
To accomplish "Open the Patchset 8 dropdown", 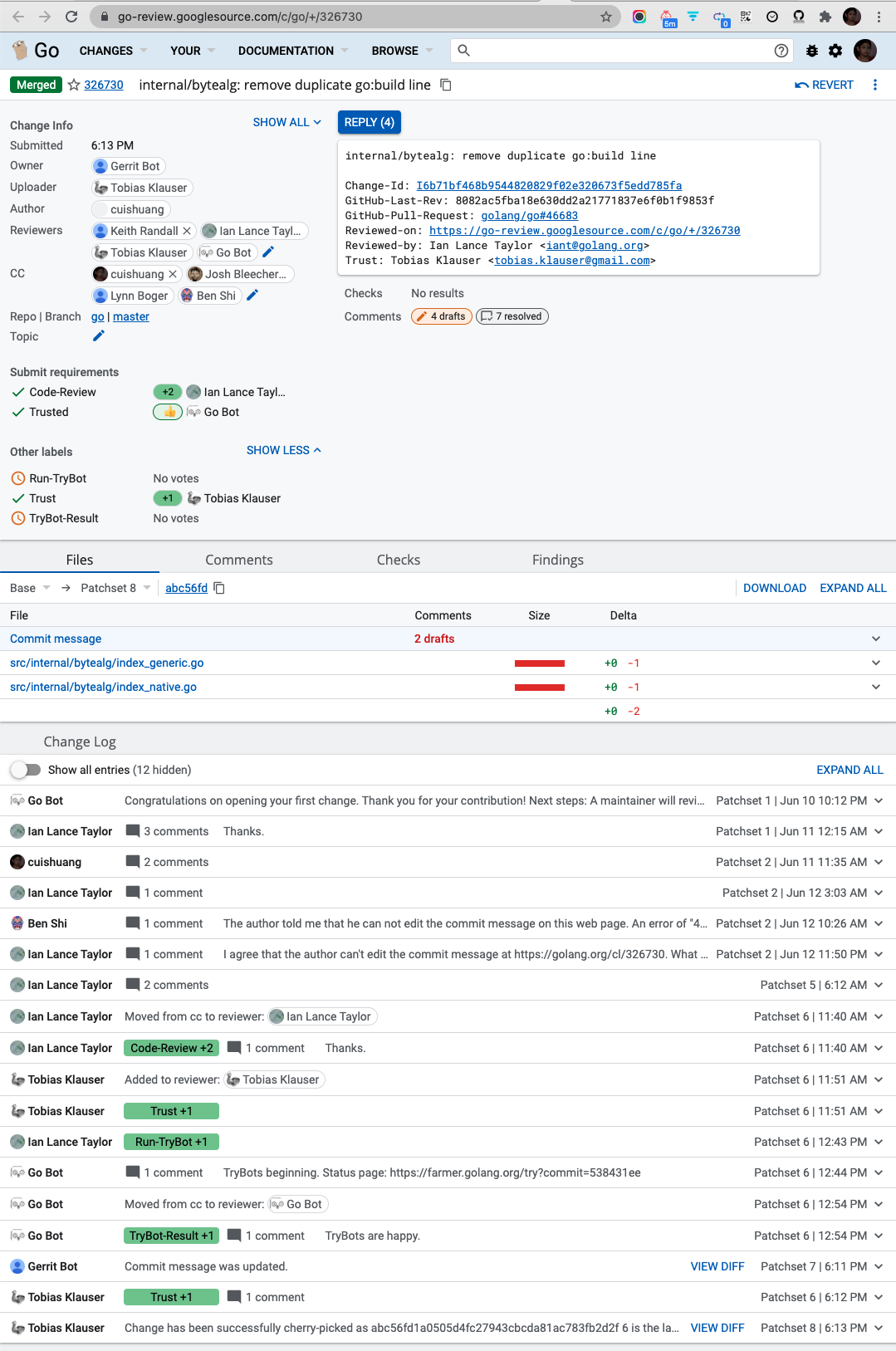I will pos(115,588).
